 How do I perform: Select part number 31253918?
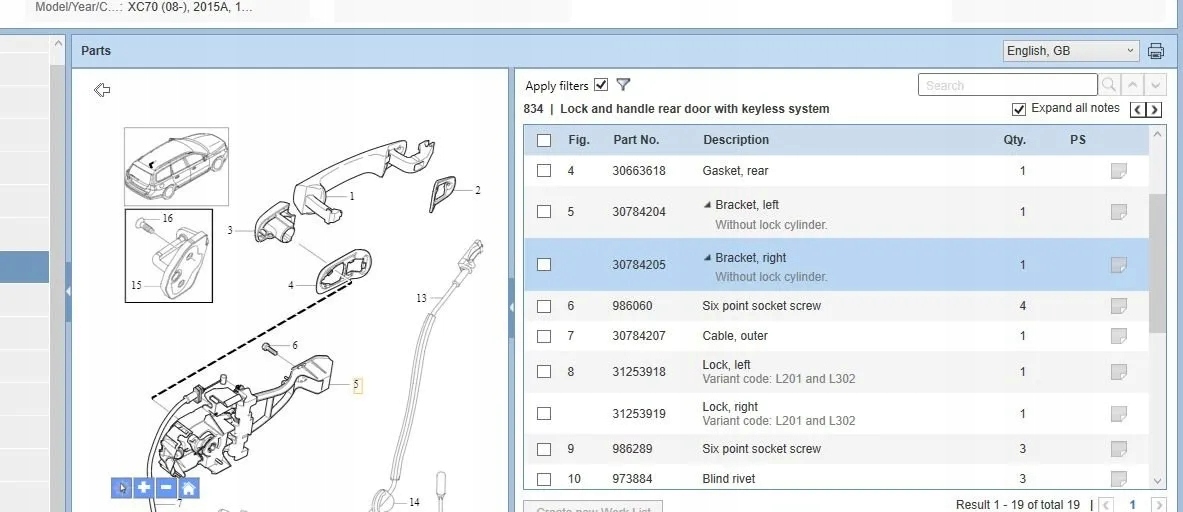[638, 372]
